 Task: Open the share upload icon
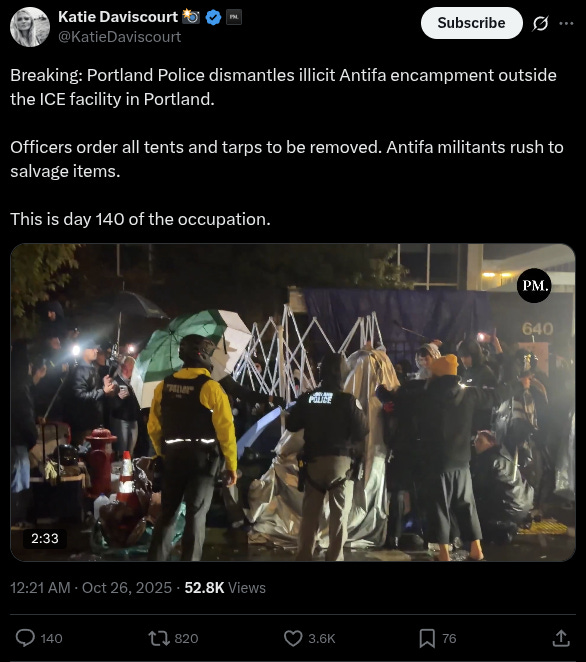[561, 638]
